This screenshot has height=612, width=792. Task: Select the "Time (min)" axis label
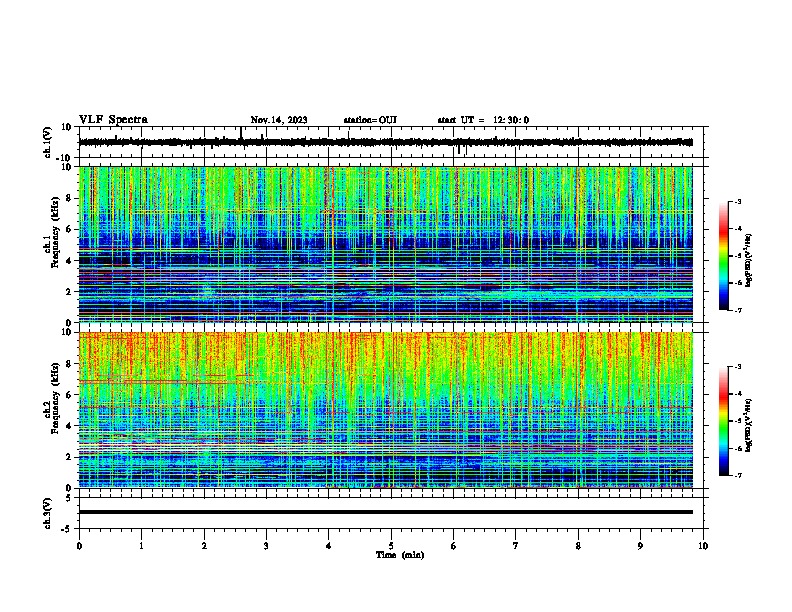400,555
